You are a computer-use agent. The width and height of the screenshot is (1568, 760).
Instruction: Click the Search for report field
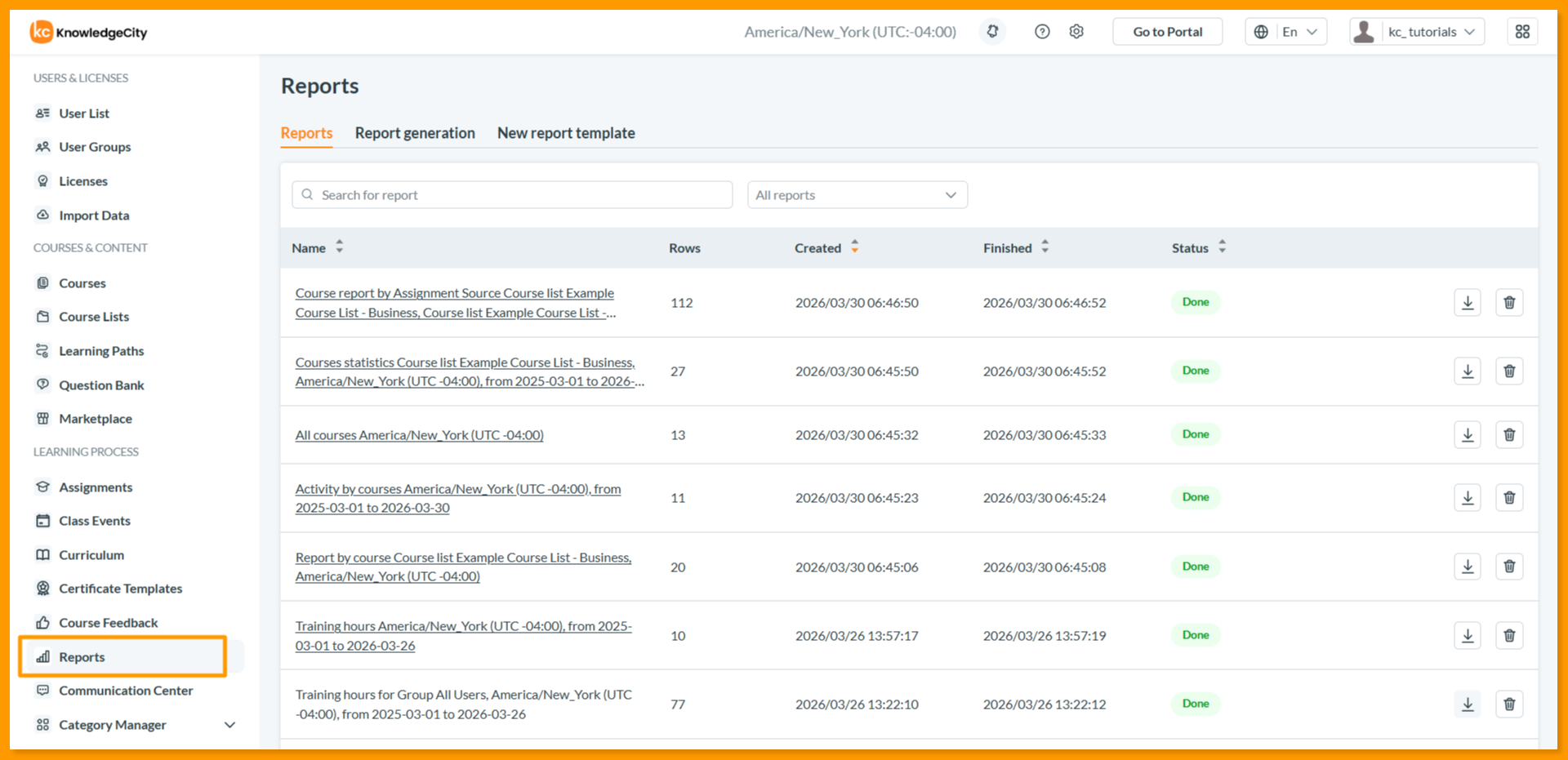click(512, 195)
